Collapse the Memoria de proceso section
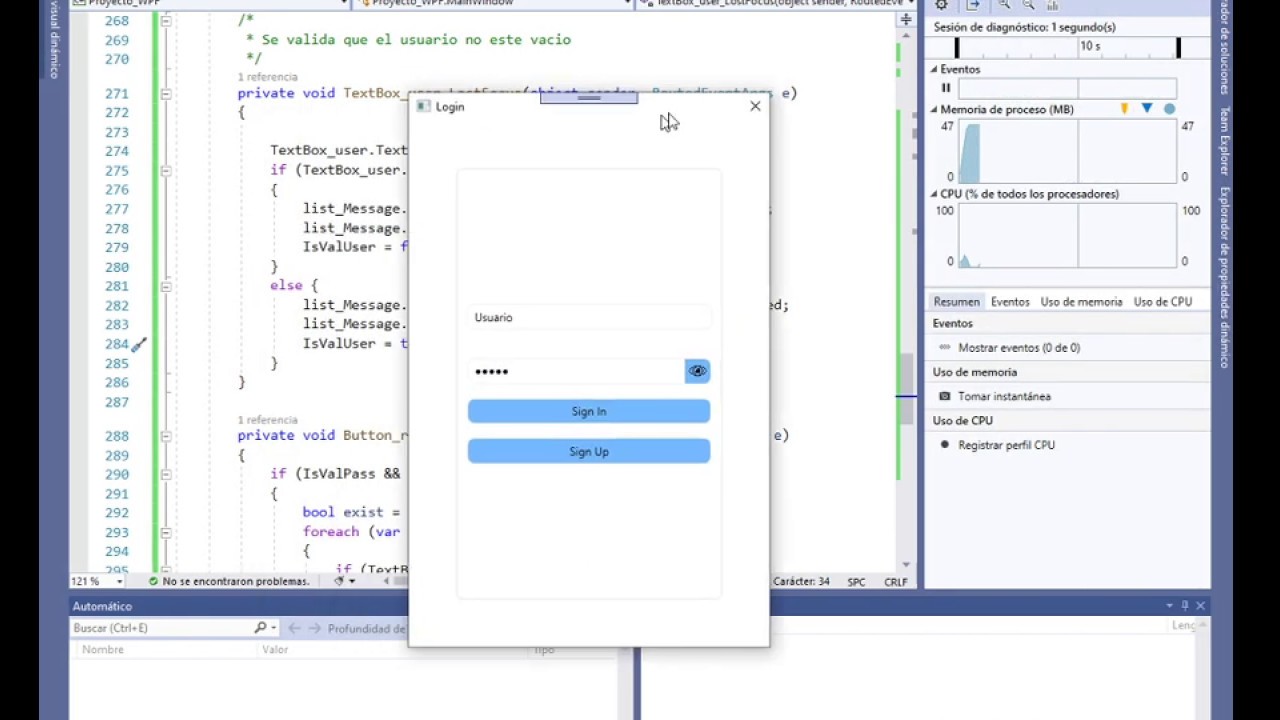Screen dimensions: 1280x720 coord(934,109)
